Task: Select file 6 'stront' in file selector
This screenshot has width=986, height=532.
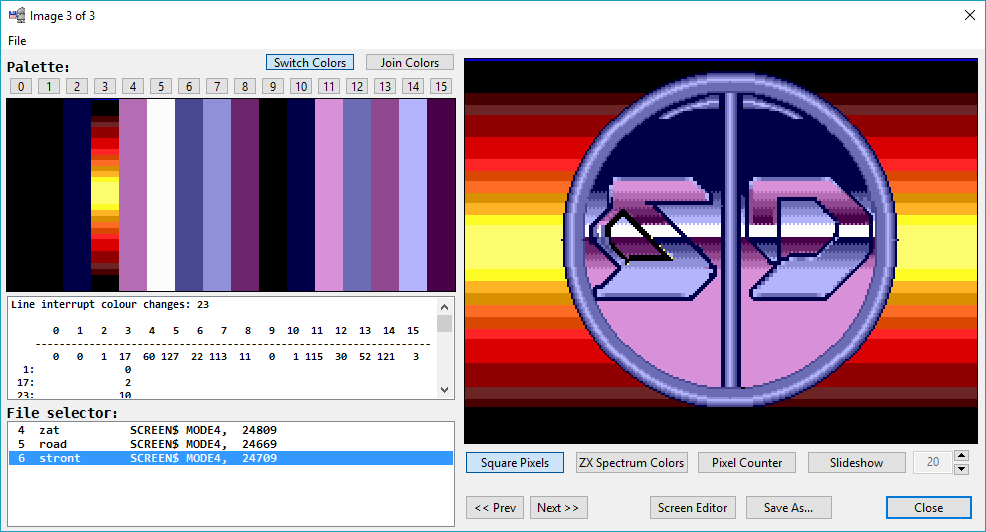Action: (231, 458)
